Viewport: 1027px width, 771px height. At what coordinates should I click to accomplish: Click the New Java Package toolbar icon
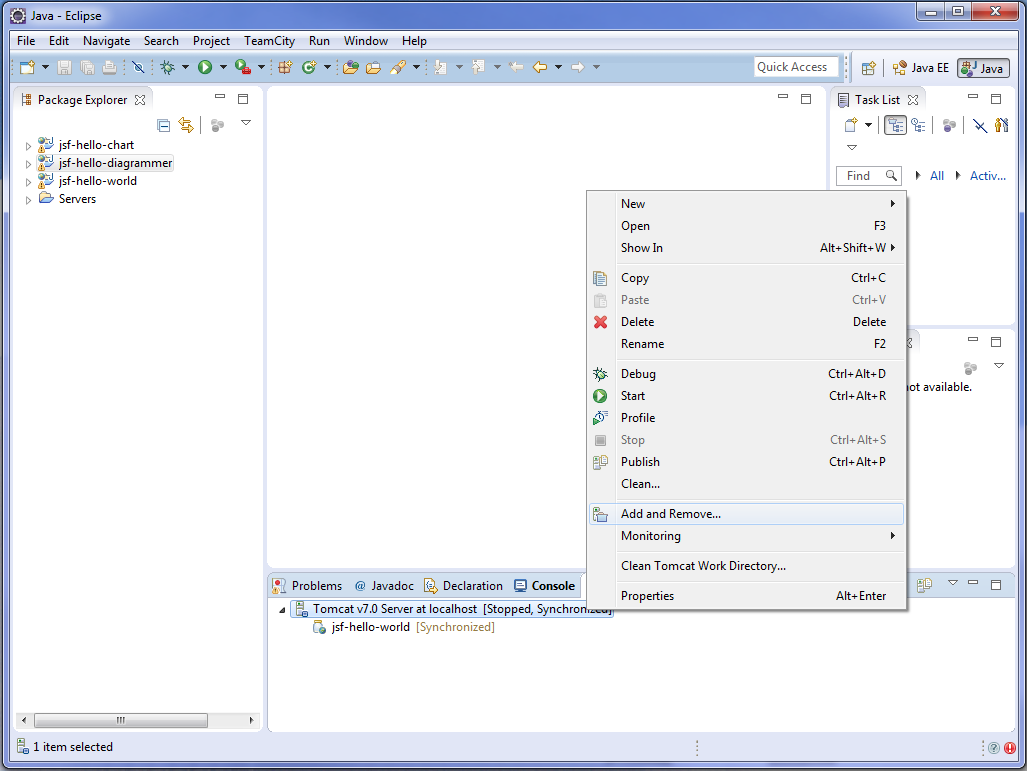coord(285,67)
